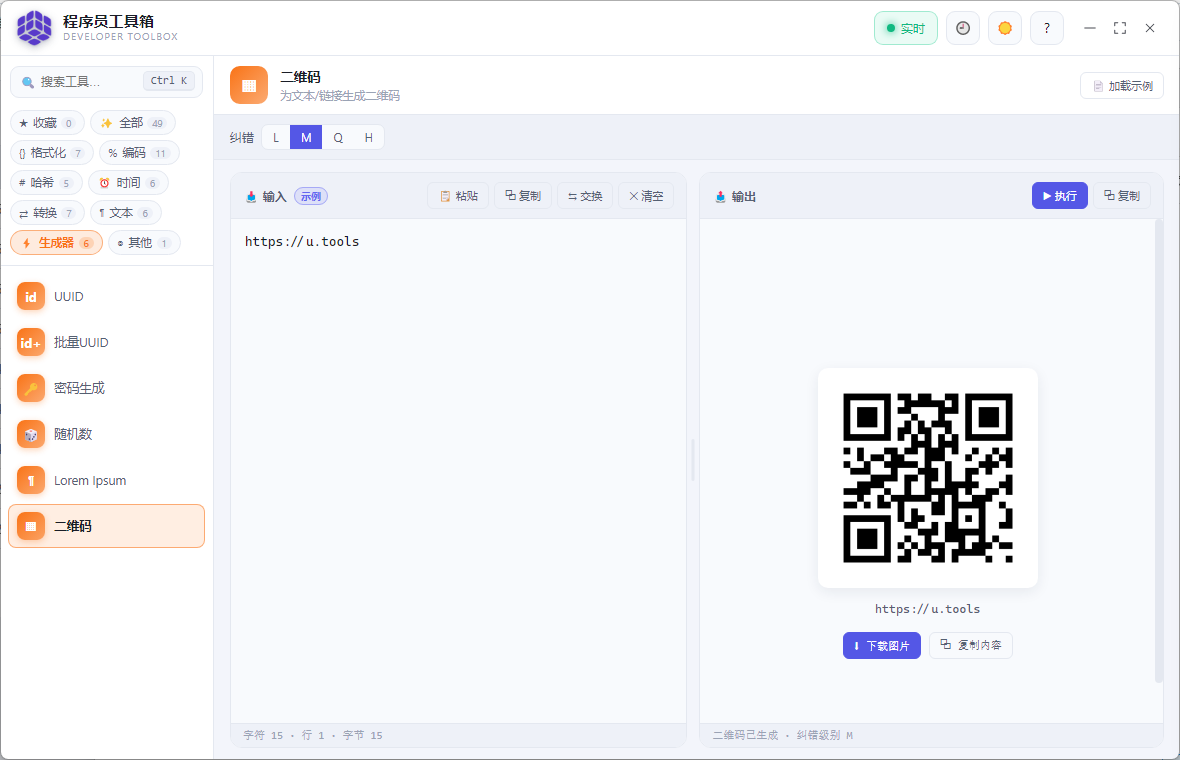Click the Developer Toolbox cube logo
The height and width of the screenshot is (760, 1180).
pyautogui.click(x=35, y=28)
